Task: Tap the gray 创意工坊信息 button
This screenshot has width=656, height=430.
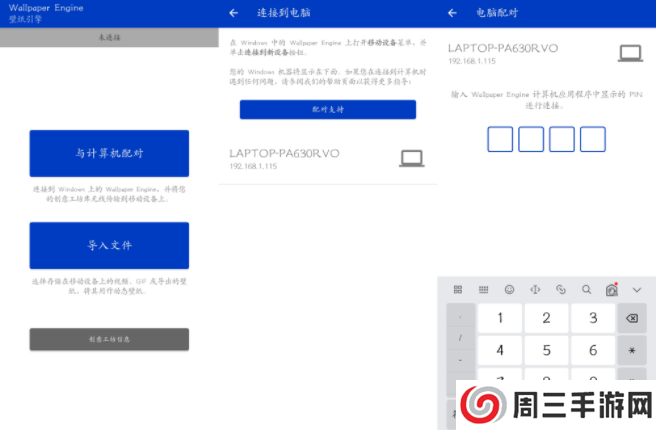Action: [109, 339]
